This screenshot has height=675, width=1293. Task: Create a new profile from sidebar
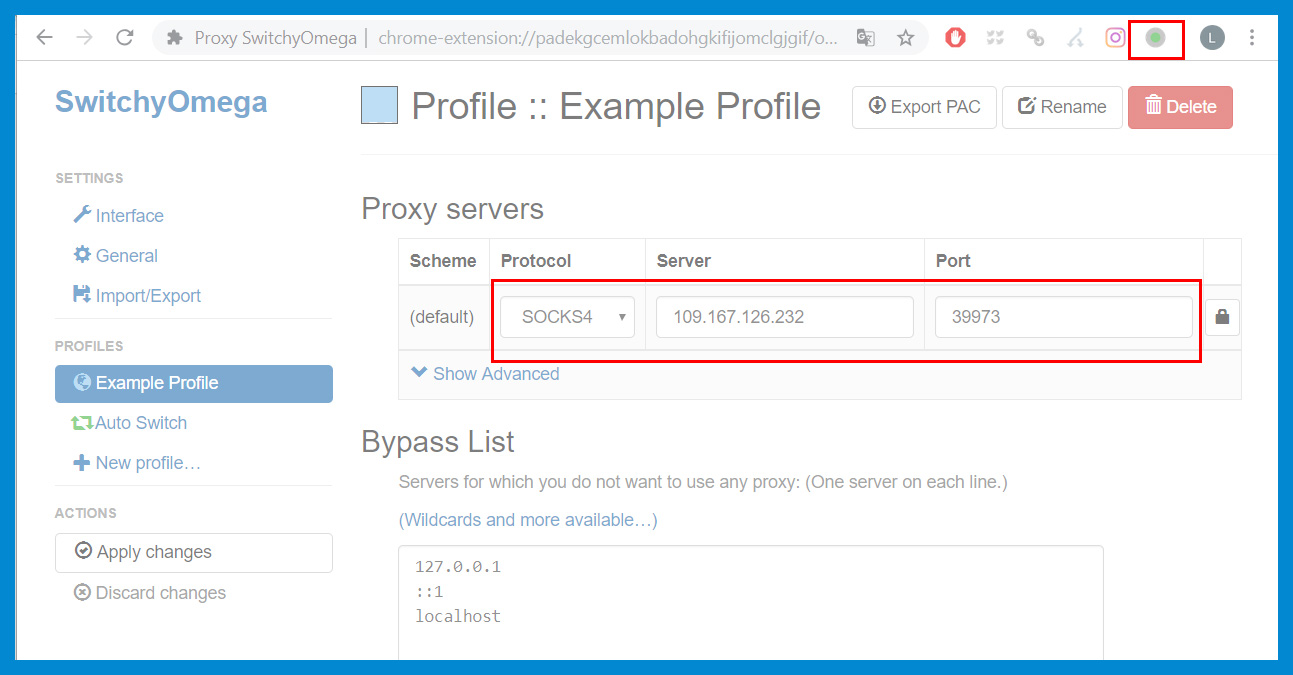137,463
